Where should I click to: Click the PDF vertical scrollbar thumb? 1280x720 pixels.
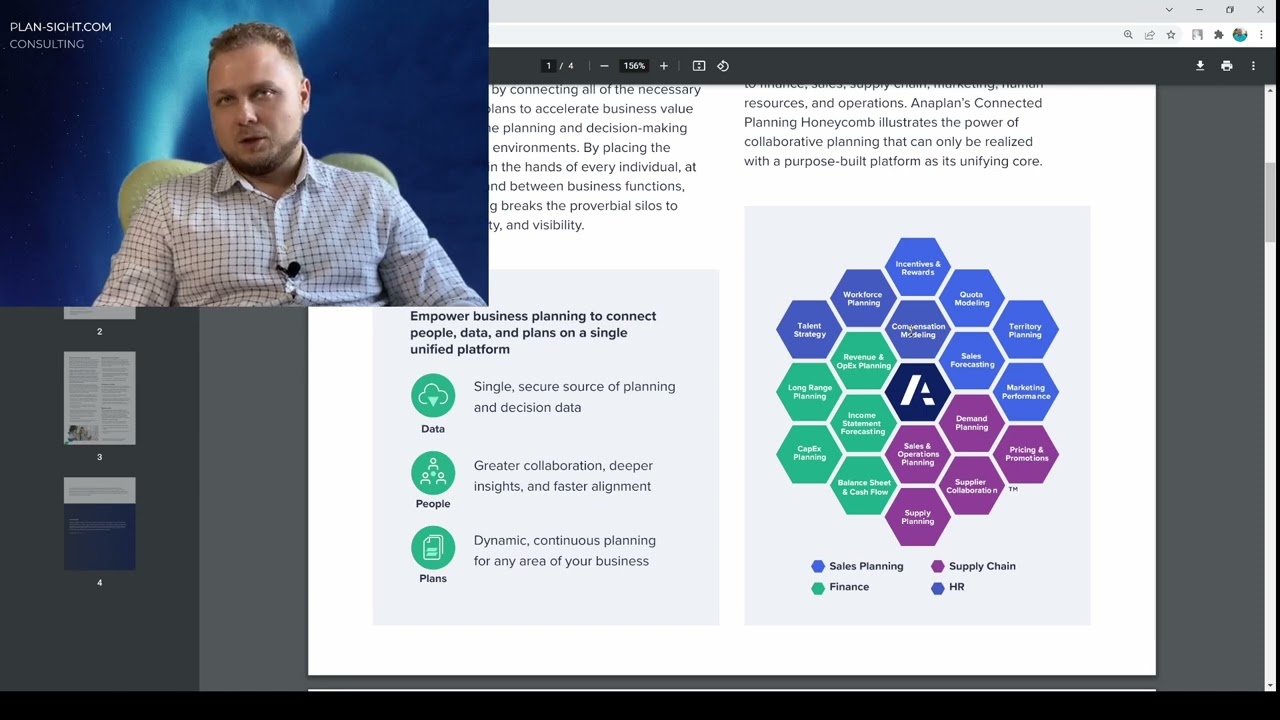click(1270, 202)
